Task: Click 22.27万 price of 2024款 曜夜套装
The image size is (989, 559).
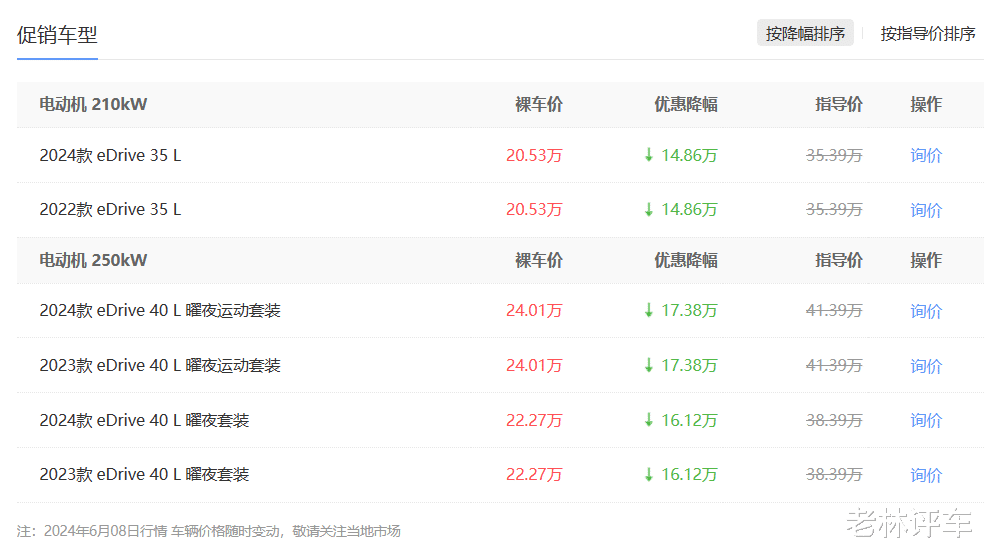Action: pos(534,420)
